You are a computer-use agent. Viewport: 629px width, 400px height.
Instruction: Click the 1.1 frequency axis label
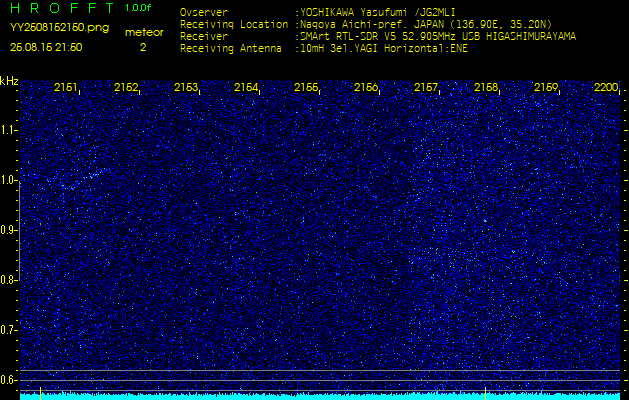point(8,130)
